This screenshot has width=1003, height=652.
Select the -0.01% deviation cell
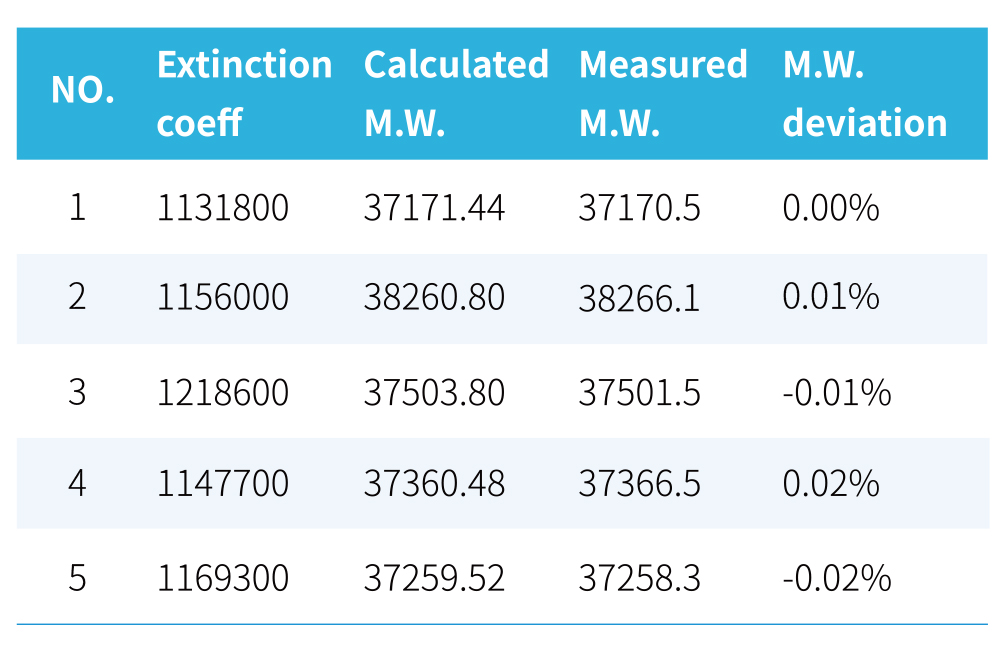click(836, 393)
